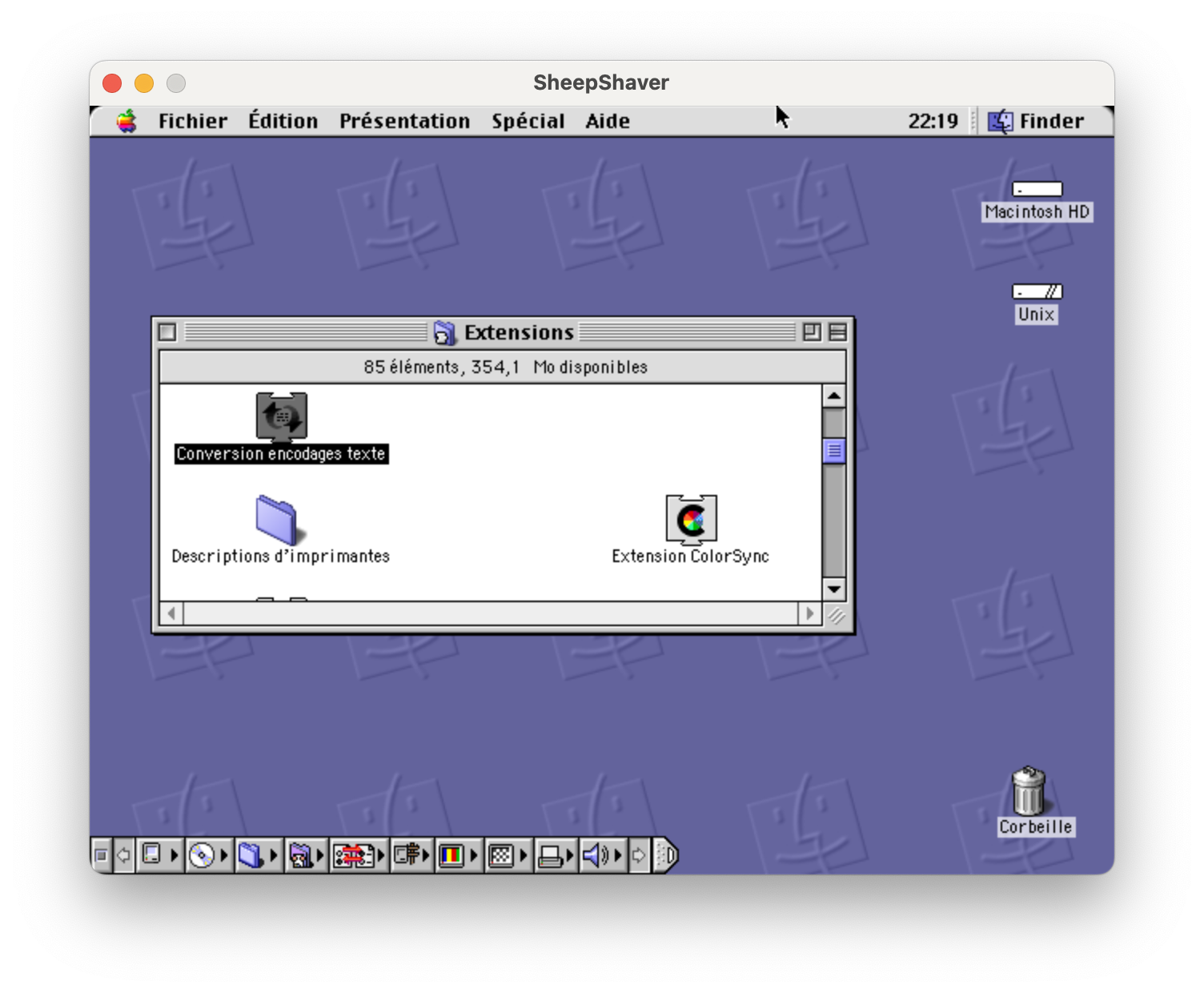Viewport: 1204px width, 993px height.
Task: Click the Web Sharing folder icon in Control Strip
Action: [x=300, y=855]
